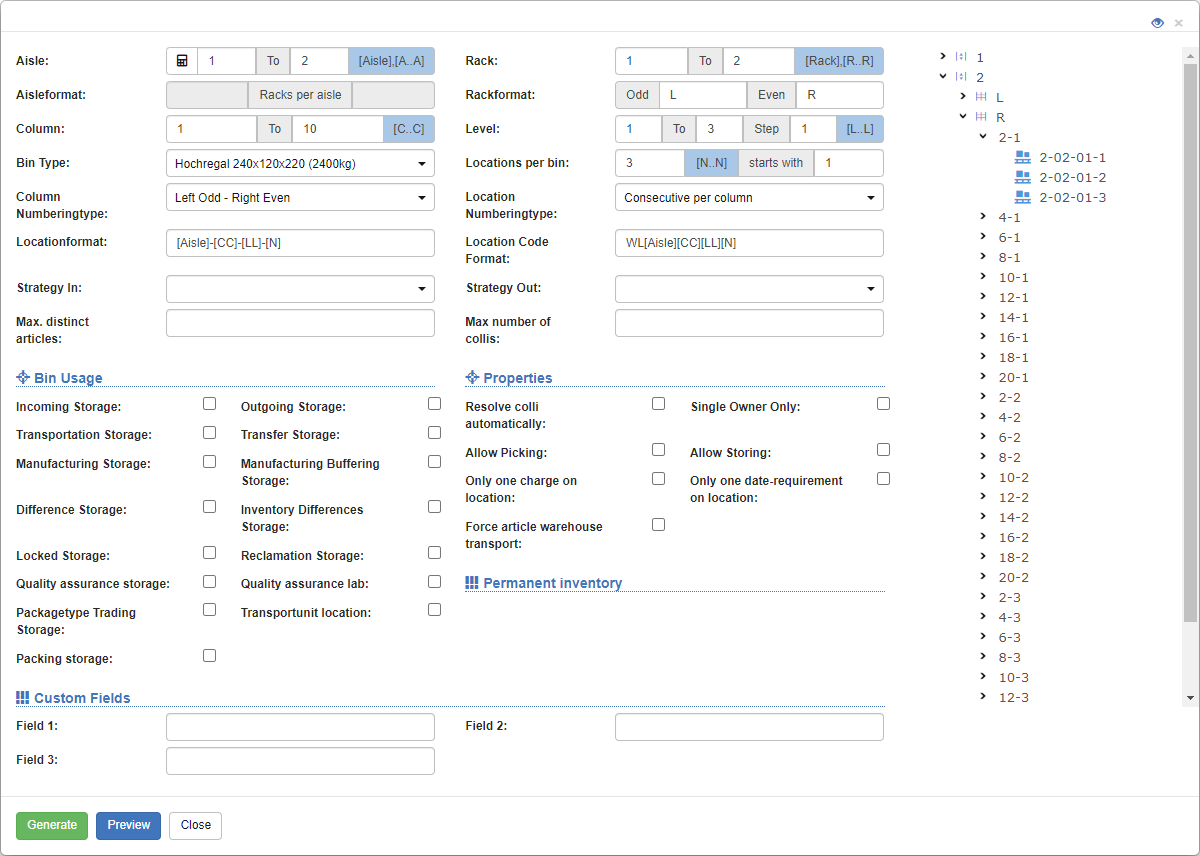Click the aisle icon beside 2 in tree
The width and height of the screenshot is (1200, 856).
click(x=963, y=77)
